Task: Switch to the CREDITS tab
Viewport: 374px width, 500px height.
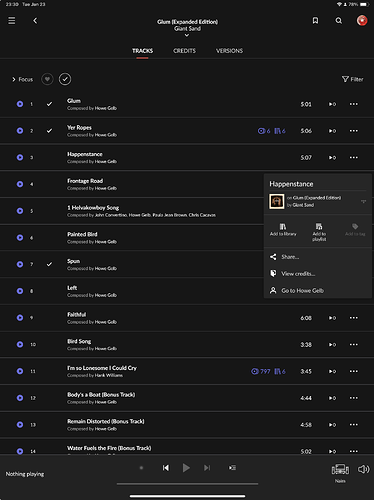Action: [x=184, y=51]
